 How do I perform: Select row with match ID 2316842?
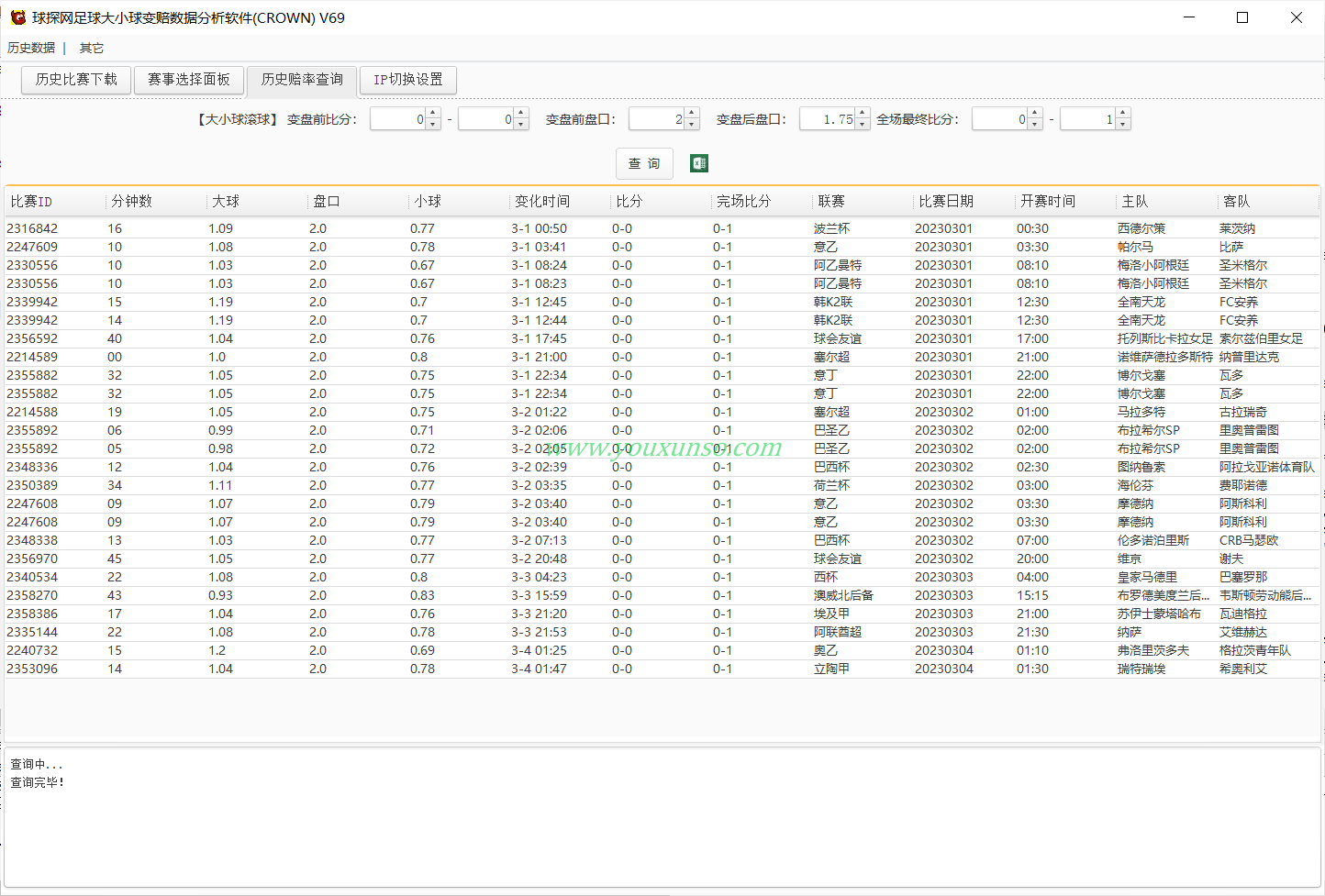[x=662, y=228]
